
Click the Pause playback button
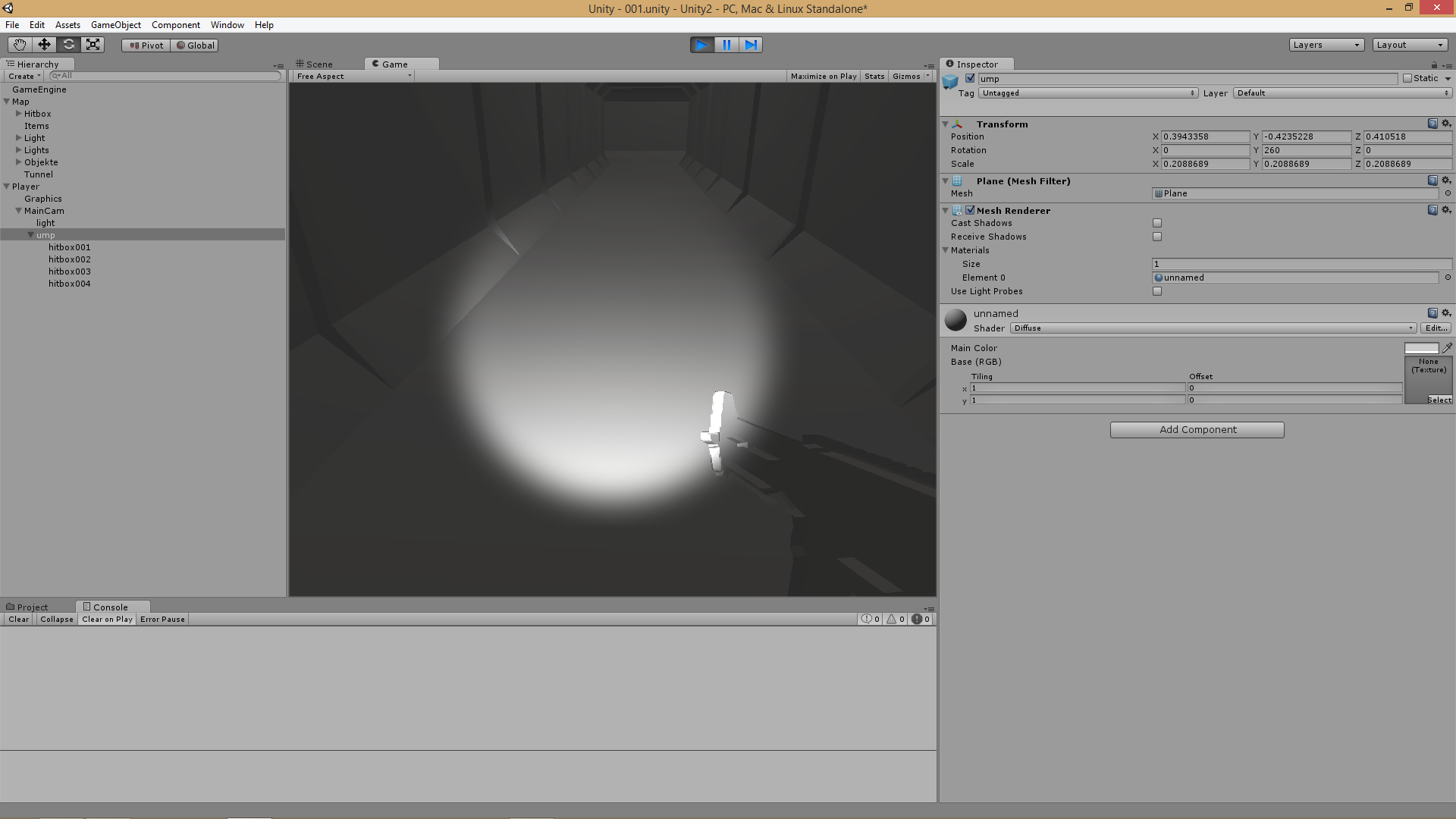726,45
